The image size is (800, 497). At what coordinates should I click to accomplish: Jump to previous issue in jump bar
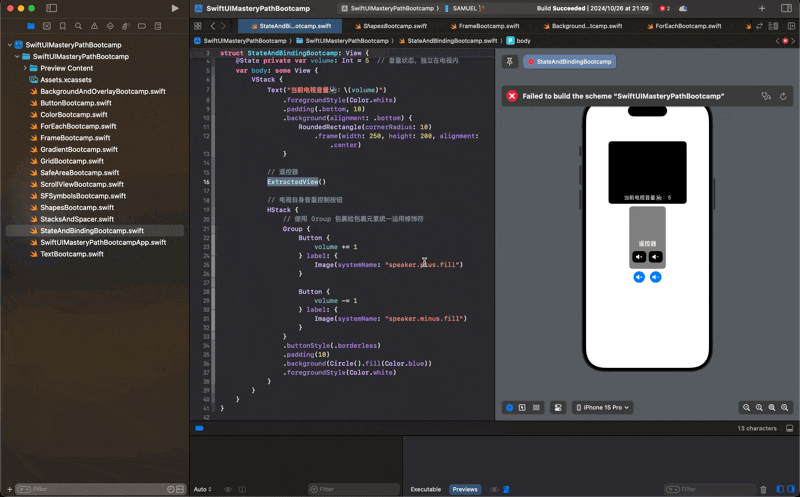778,41
